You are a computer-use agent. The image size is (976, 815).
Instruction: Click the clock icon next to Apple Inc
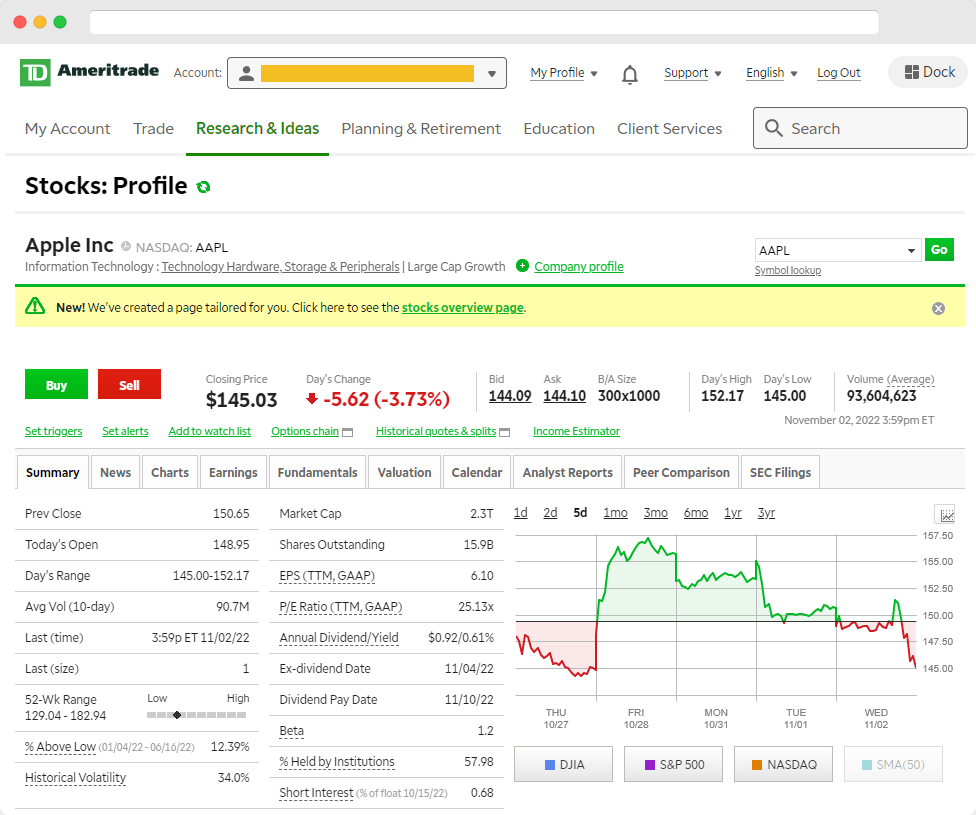126,247
